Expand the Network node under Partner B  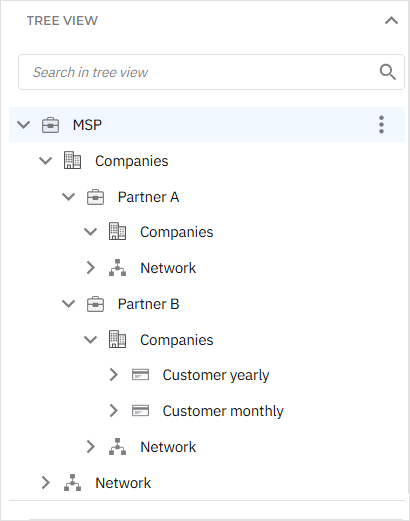coord(90,447)
